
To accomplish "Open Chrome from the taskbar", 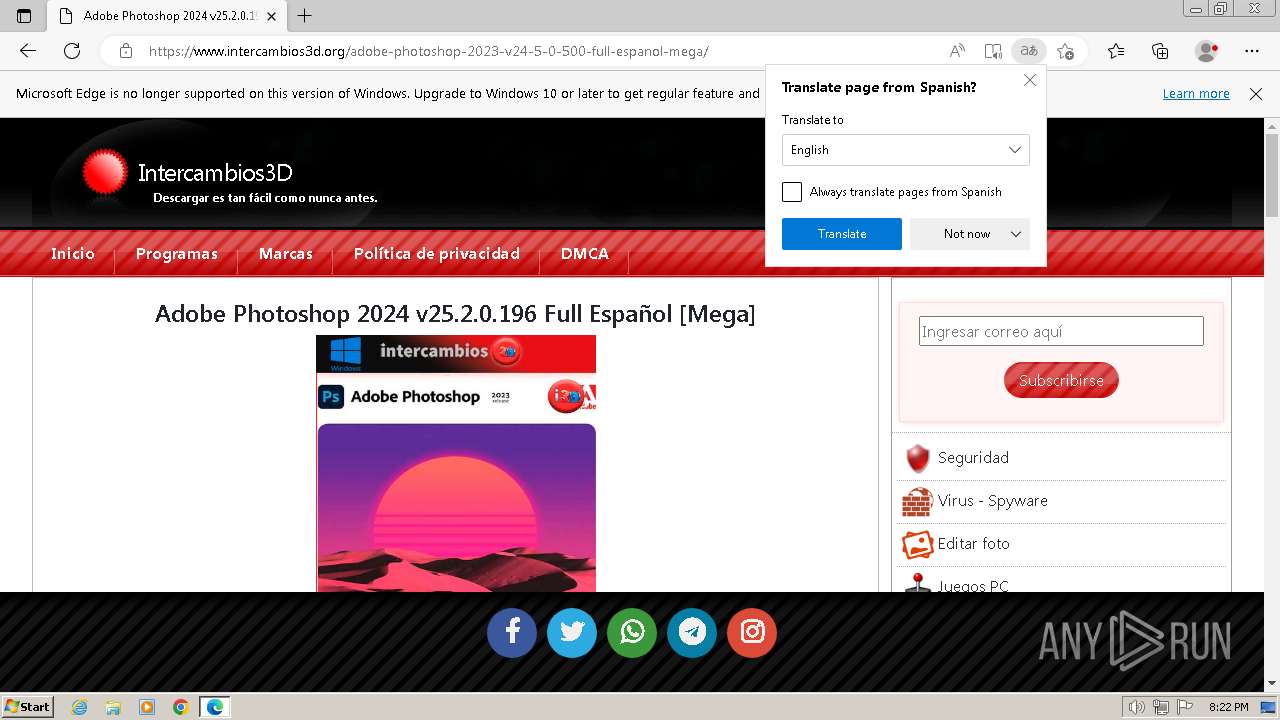I will click(x=181, y=707).
